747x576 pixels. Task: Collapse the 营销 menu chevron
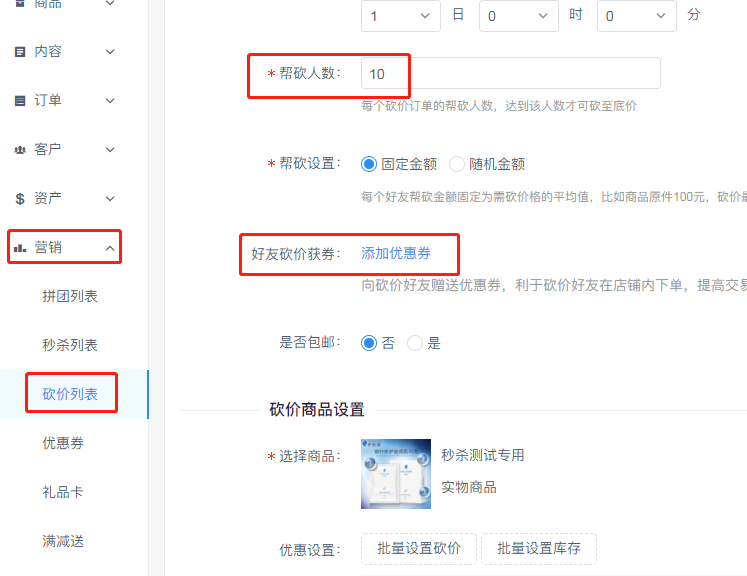(110, 248)
